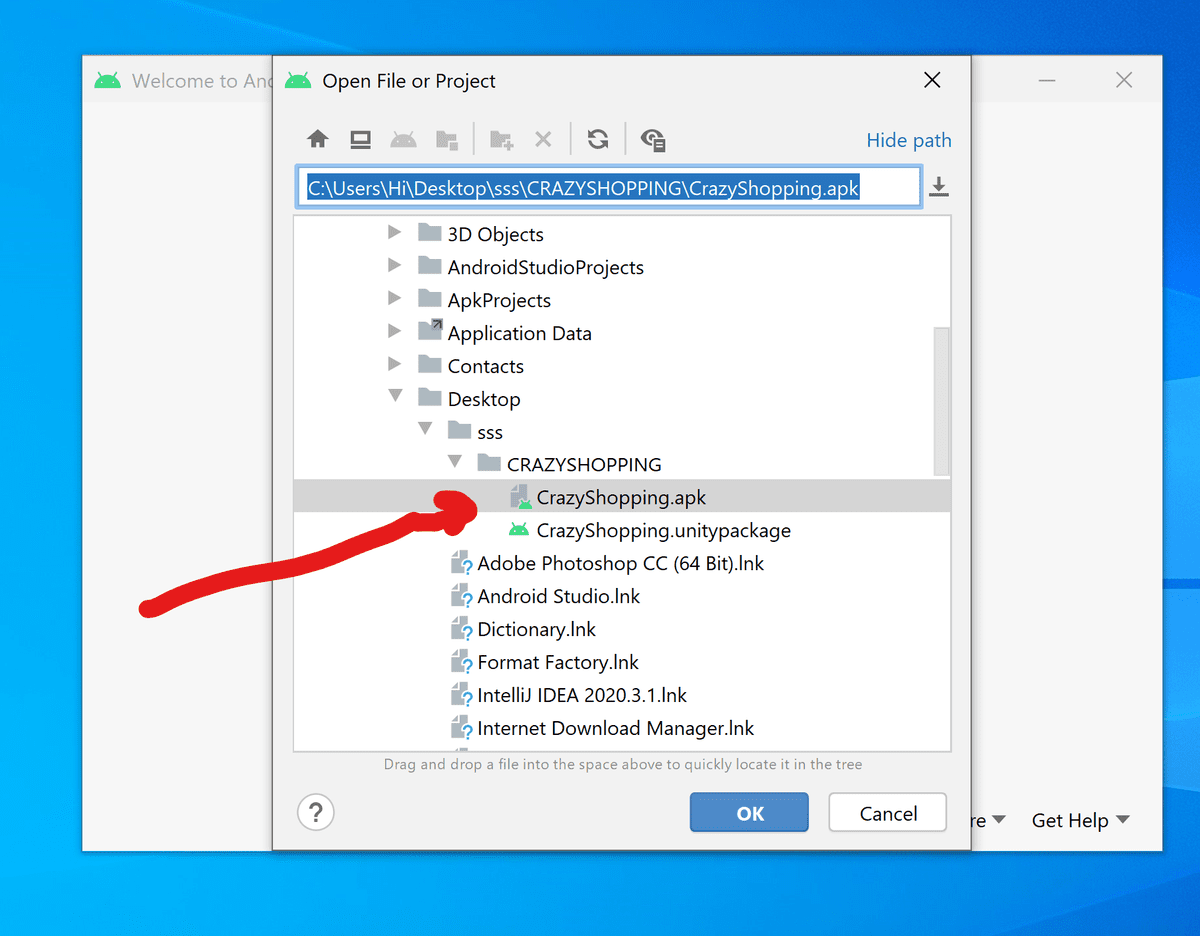Click the Project directory toolbar icon
The image size is (1200, 936).
(x=403, y=140)
